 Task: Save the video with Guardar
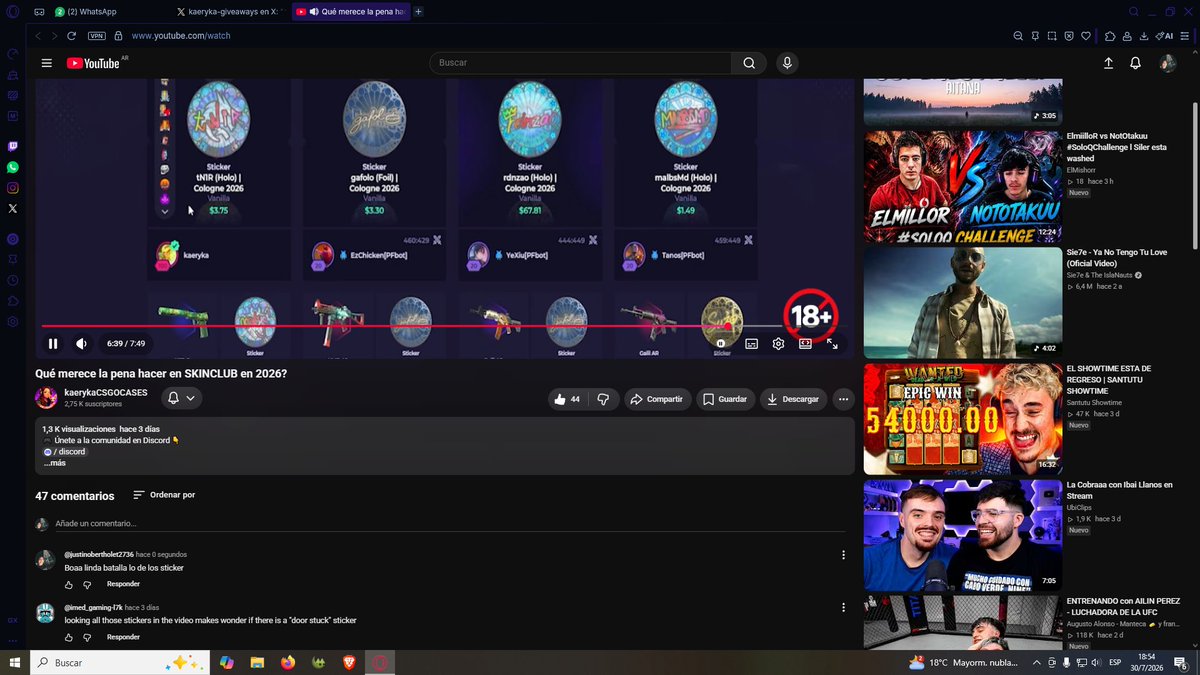(725, 399)
